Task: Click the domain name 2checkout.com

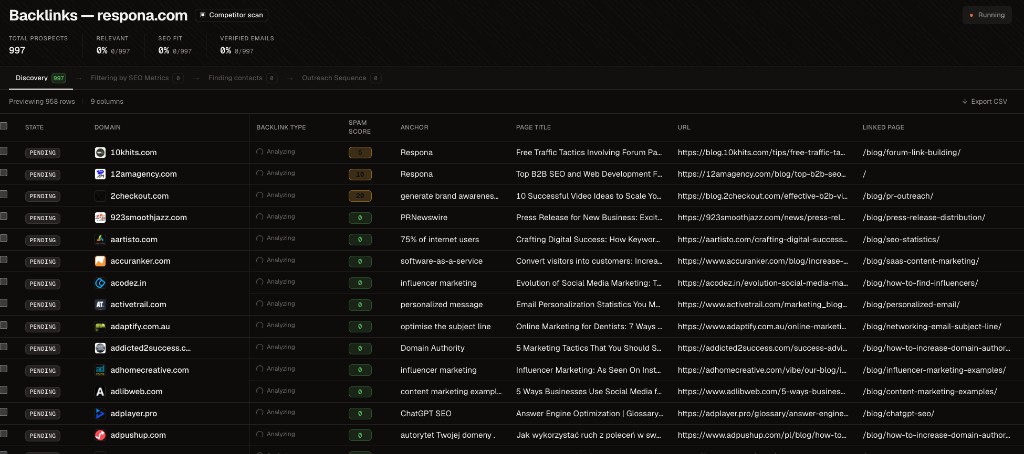Action: point(140,196)
